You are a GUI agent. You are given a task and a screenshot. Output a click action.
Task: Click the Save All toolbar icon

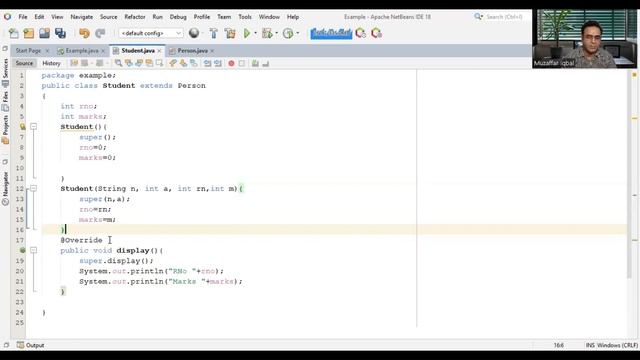pos(60,33)
